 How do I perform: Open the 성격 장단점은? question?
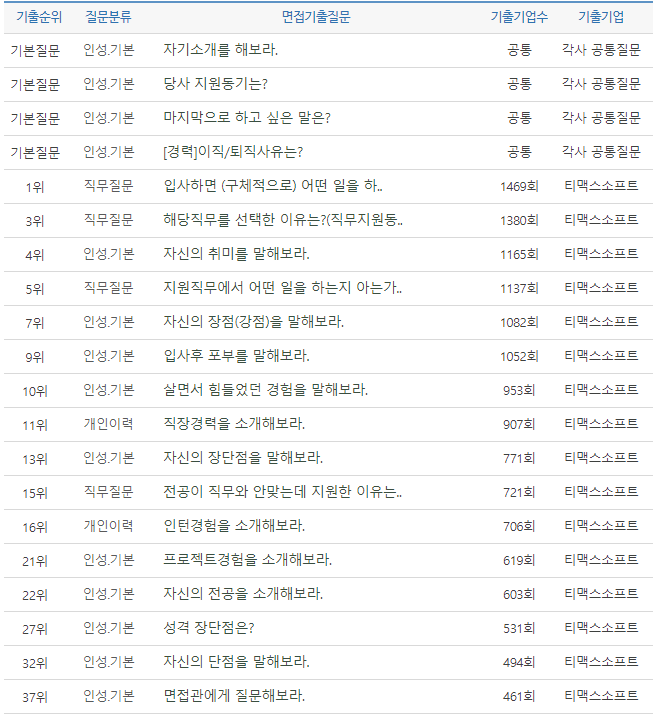click(209, 628)
